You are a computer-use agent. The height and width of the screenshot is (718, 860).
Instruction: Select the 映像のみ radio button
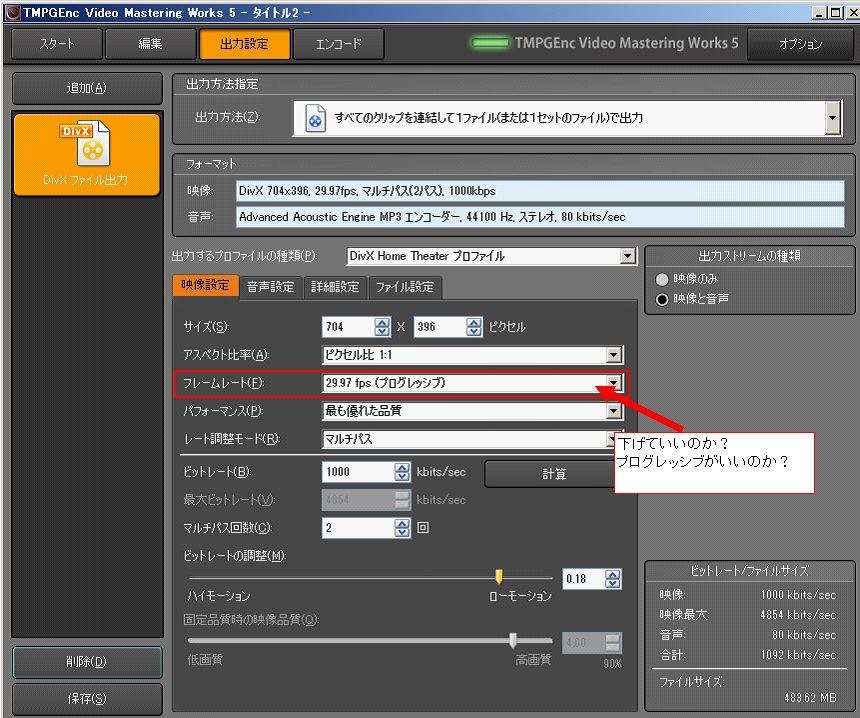point(662,279)
